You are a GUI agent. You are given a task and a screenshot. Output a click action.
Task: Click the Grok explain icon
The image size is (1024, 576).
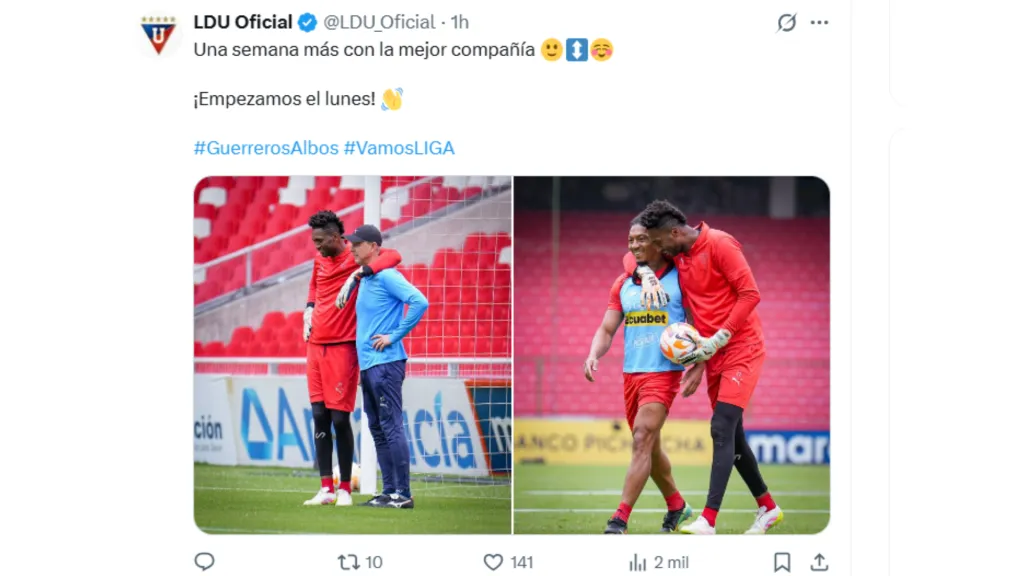786,23
